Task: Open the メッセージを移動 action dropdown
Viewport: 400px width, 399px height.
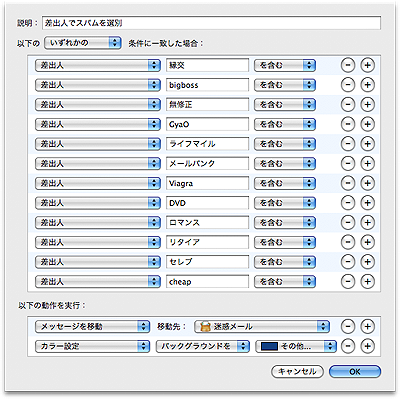Action: pyautogui.click(x=92, y=326)
